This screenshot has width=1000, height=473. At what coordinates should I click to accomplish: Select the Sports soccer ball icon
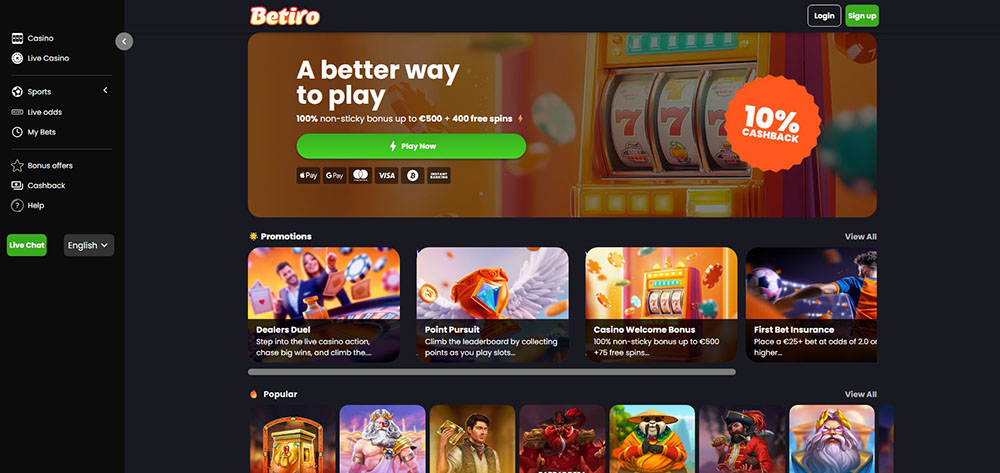[17, 92]
